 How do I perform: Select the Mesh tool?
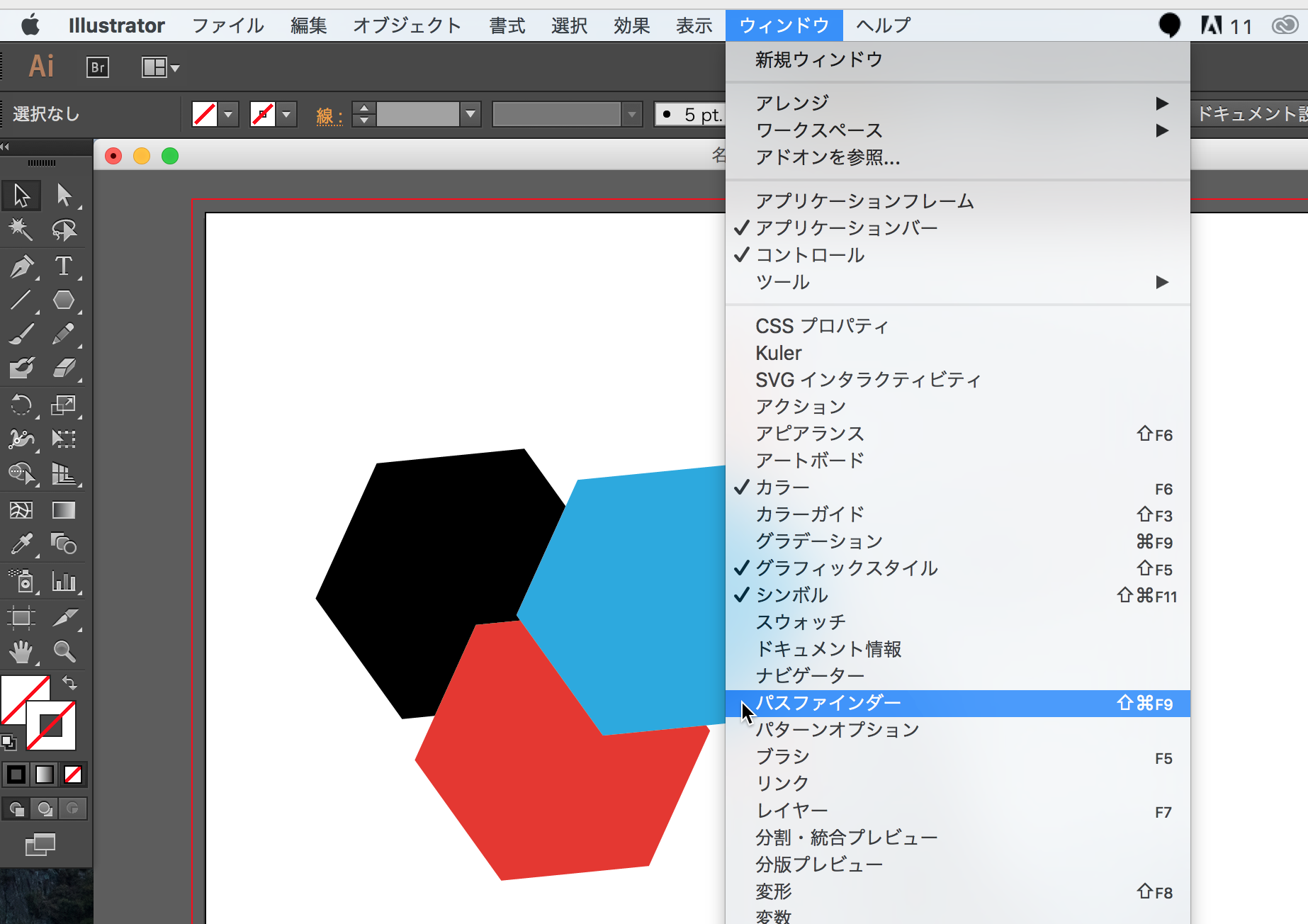[21, 510]
